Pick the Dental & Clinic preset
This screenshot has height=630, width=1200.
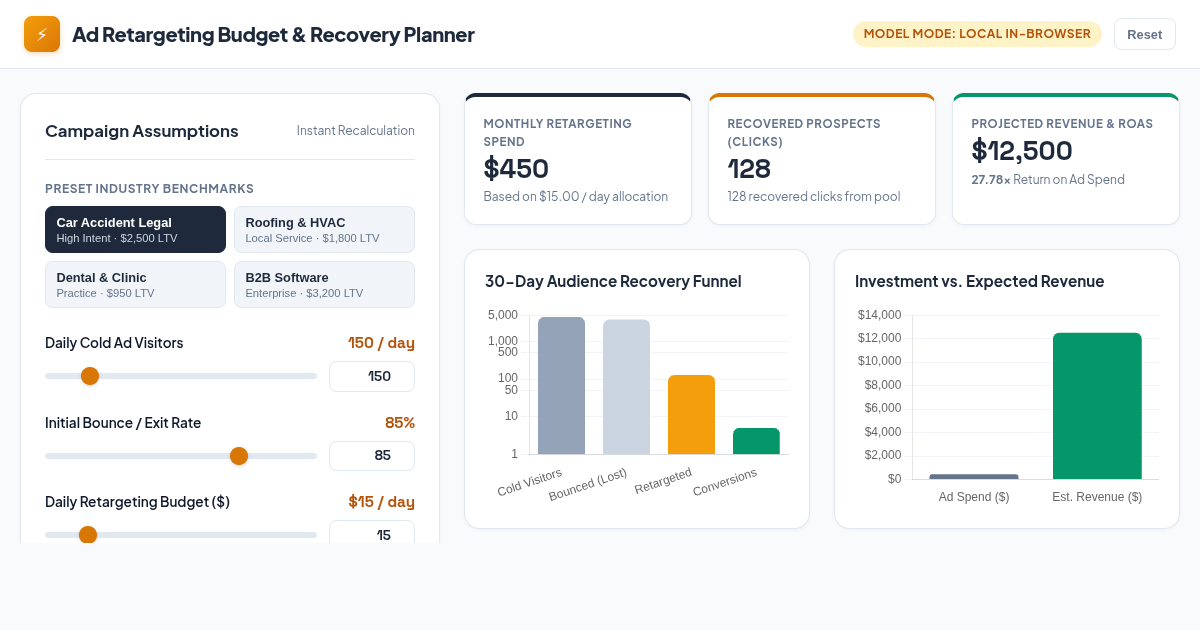[135, 284]
